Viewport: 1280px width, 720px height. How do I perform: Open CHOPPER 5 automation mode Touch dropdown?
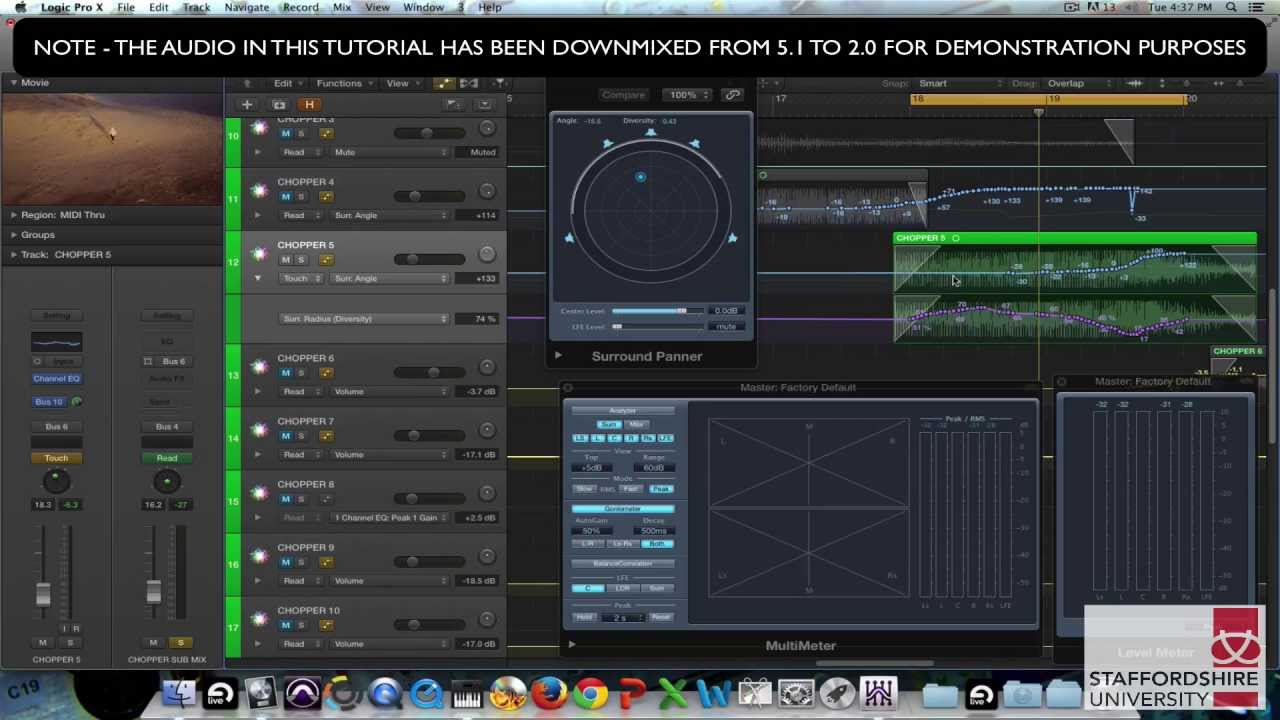[301, 278]
